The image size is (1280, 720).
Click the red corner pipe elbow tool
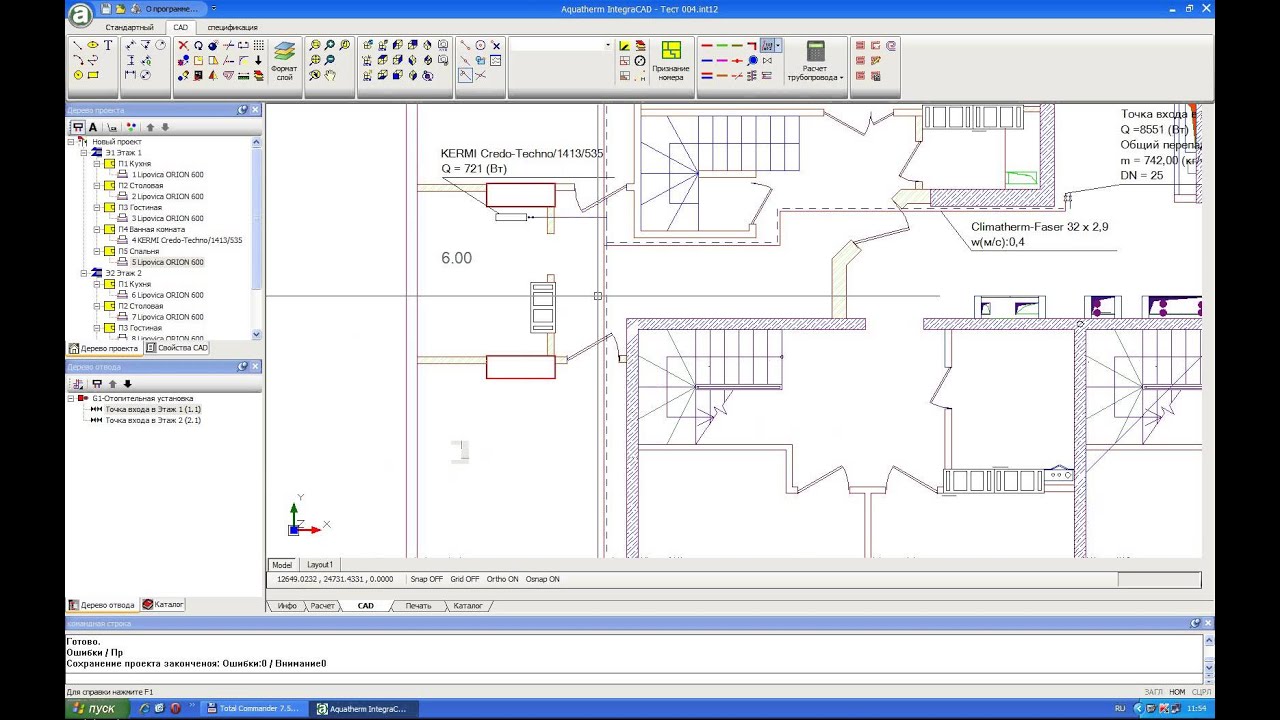(x=752, y=45)
